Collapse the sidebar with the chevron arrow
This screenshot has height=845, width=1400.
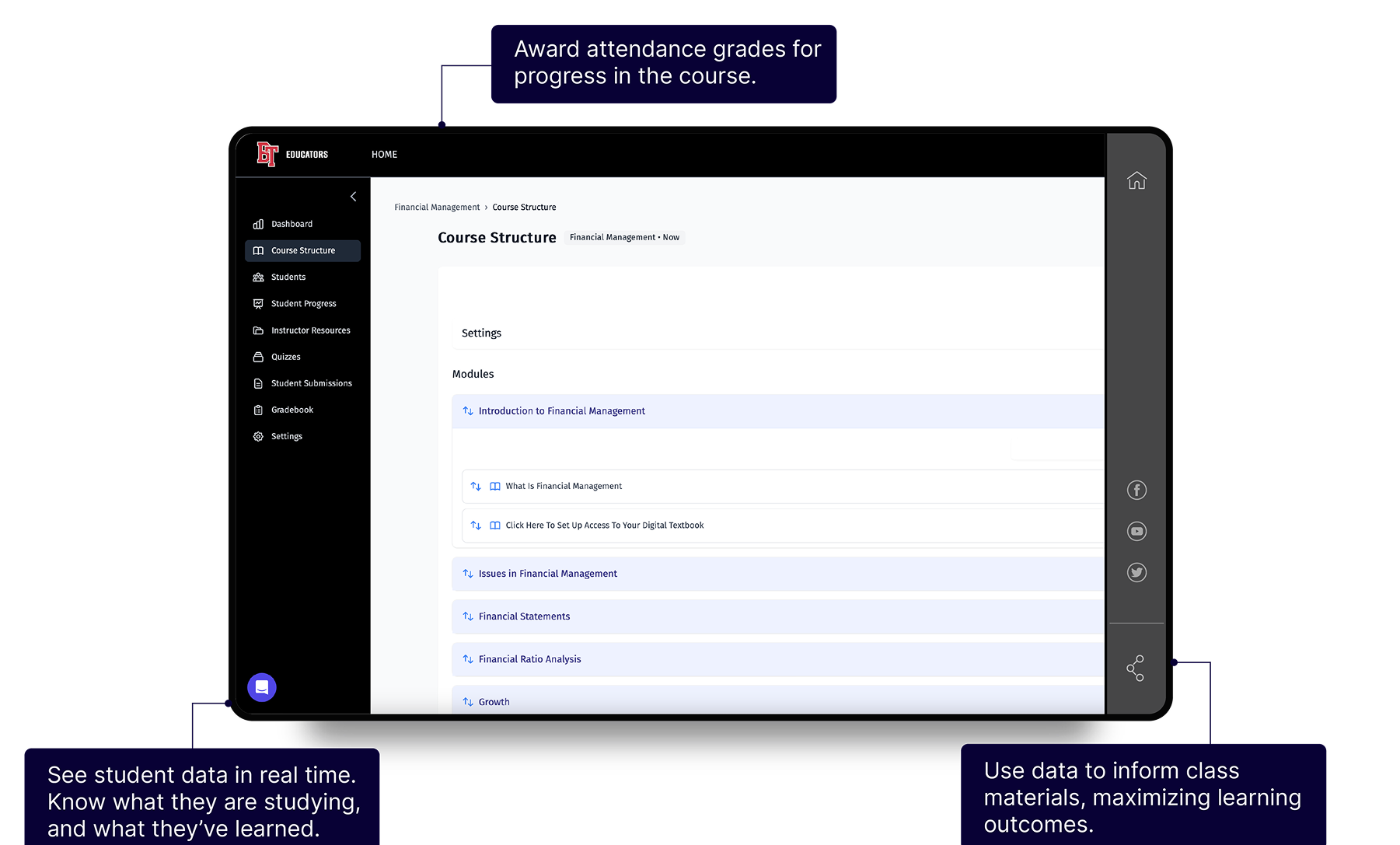tap(353, 197)
